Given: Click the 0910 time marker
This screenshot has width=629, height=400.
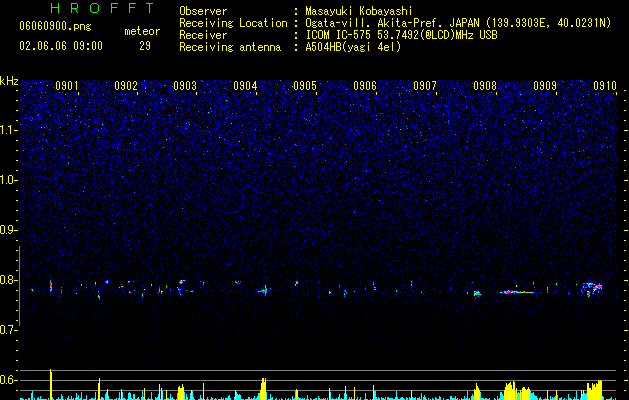Looking at the screenshot, I should pos(605,86).
